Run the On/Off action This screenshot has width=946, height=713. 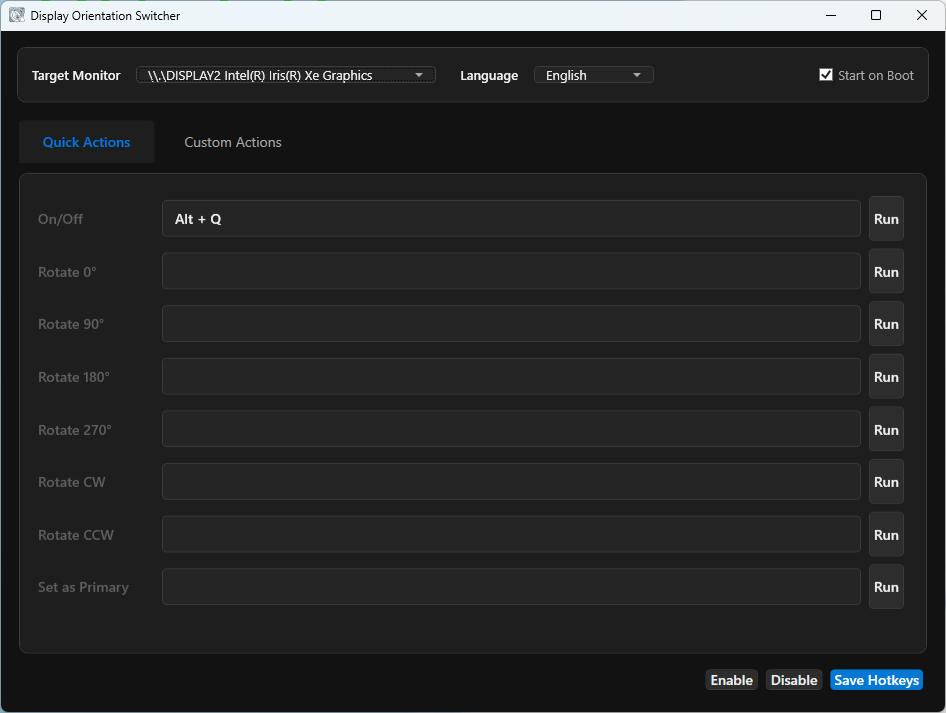coord(886,219)
